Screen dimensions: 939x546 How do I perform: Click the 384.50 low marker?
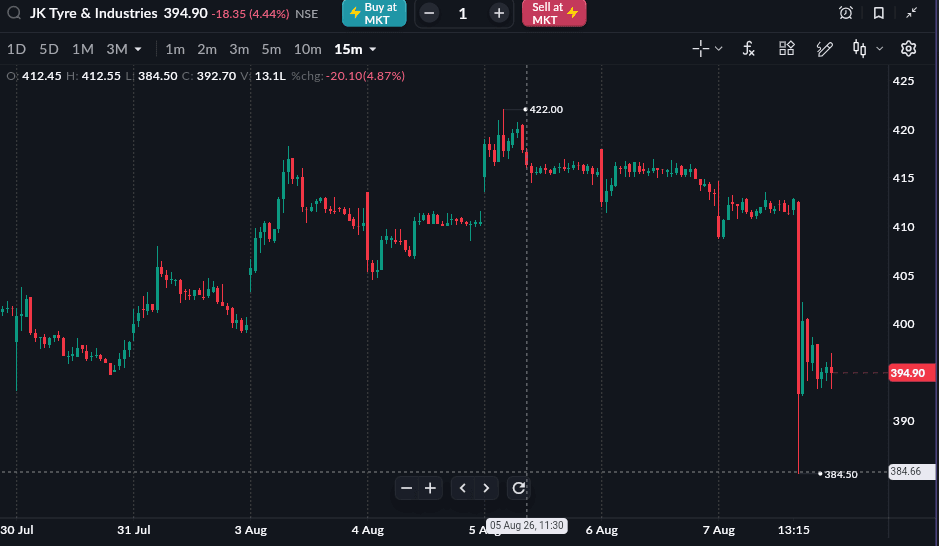841,474
